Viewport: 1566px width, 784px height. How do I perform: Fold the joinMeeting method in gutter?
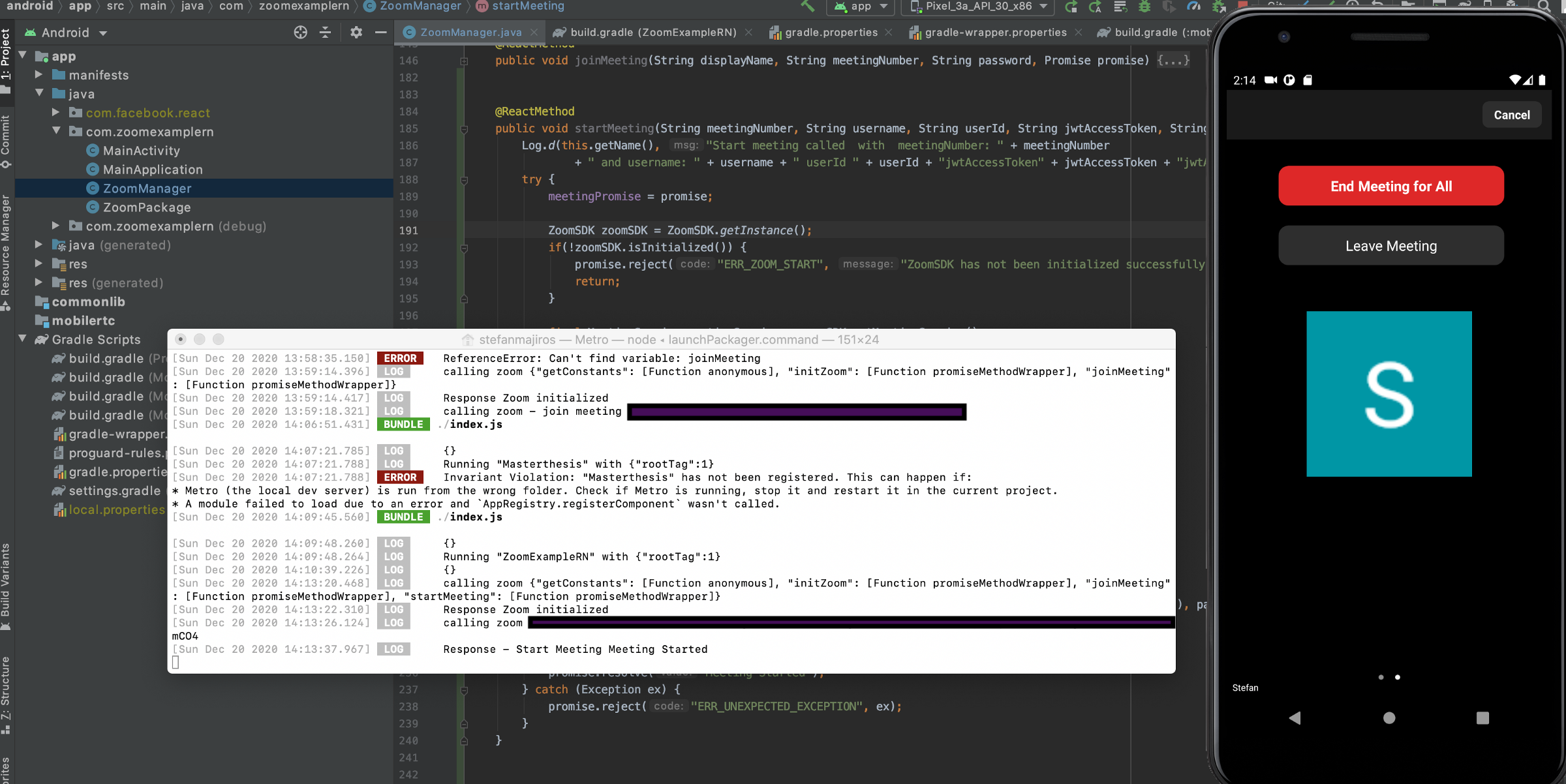(x=464, y=61)
